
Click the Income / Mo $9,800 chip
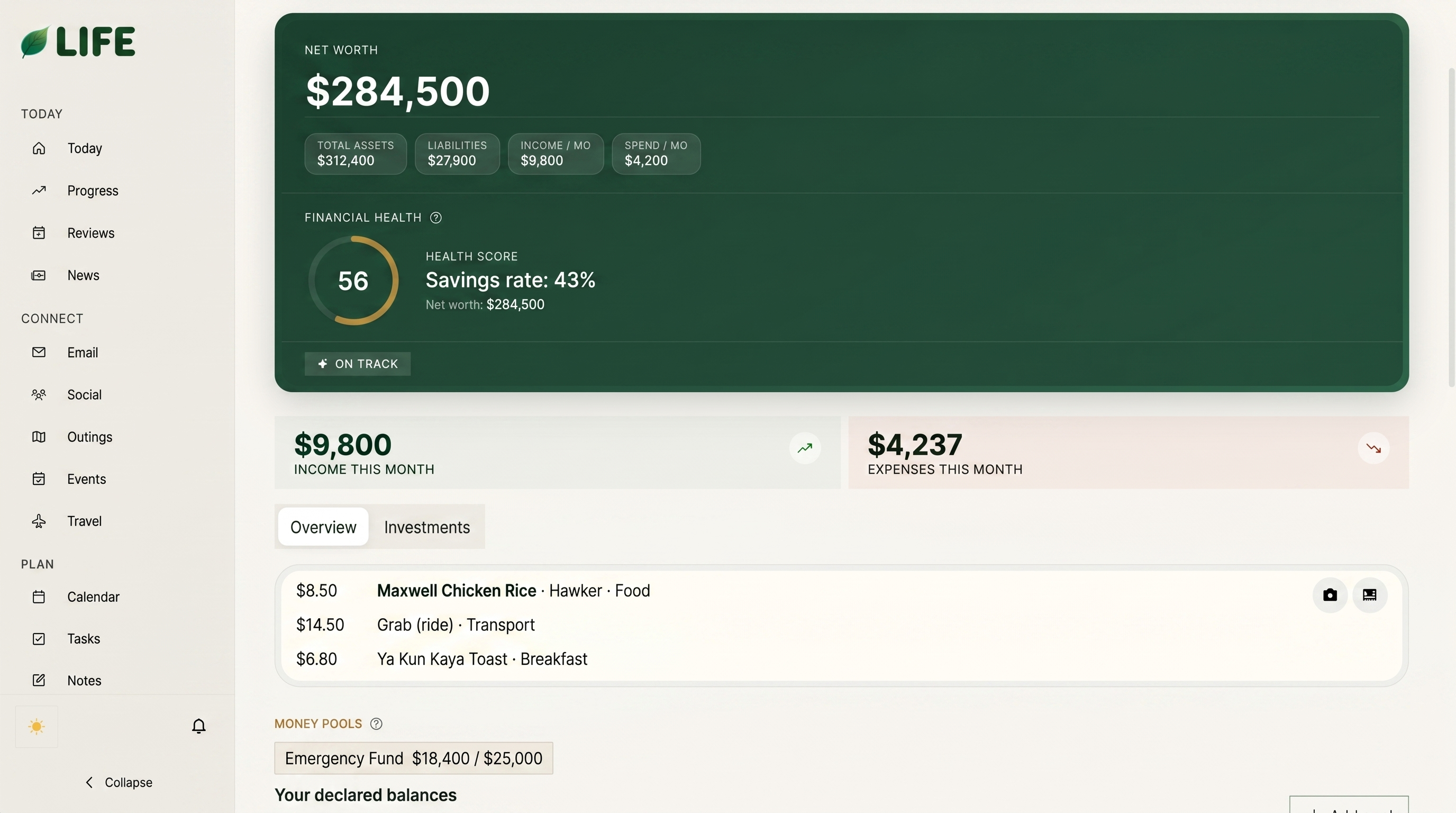point(556,154)
